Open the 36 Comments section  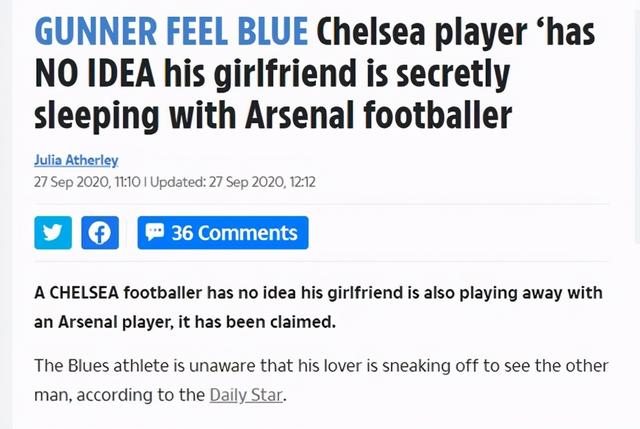(x=222, y=233)
